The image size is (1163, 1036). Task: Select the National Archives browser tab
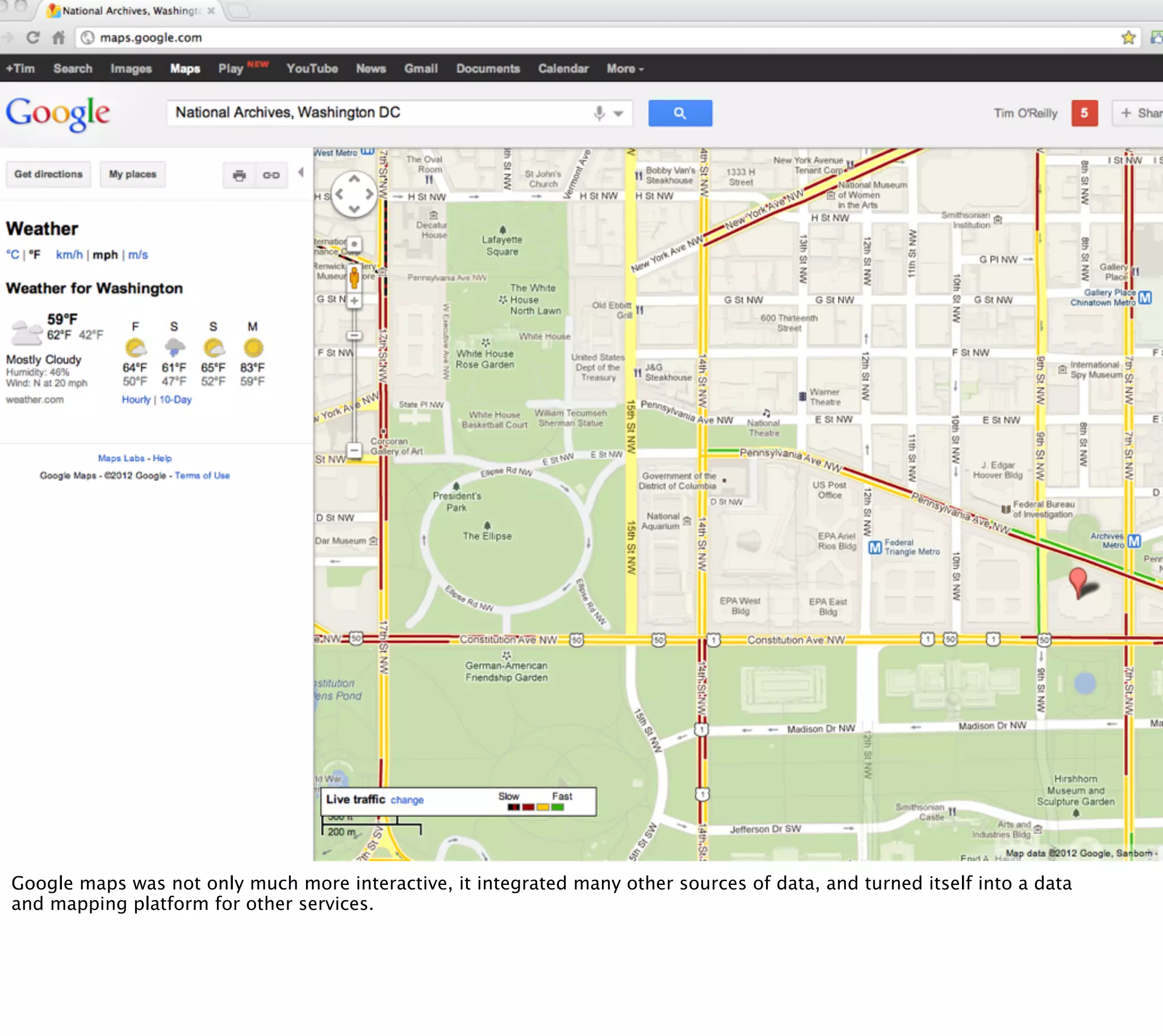click(132, 11)
